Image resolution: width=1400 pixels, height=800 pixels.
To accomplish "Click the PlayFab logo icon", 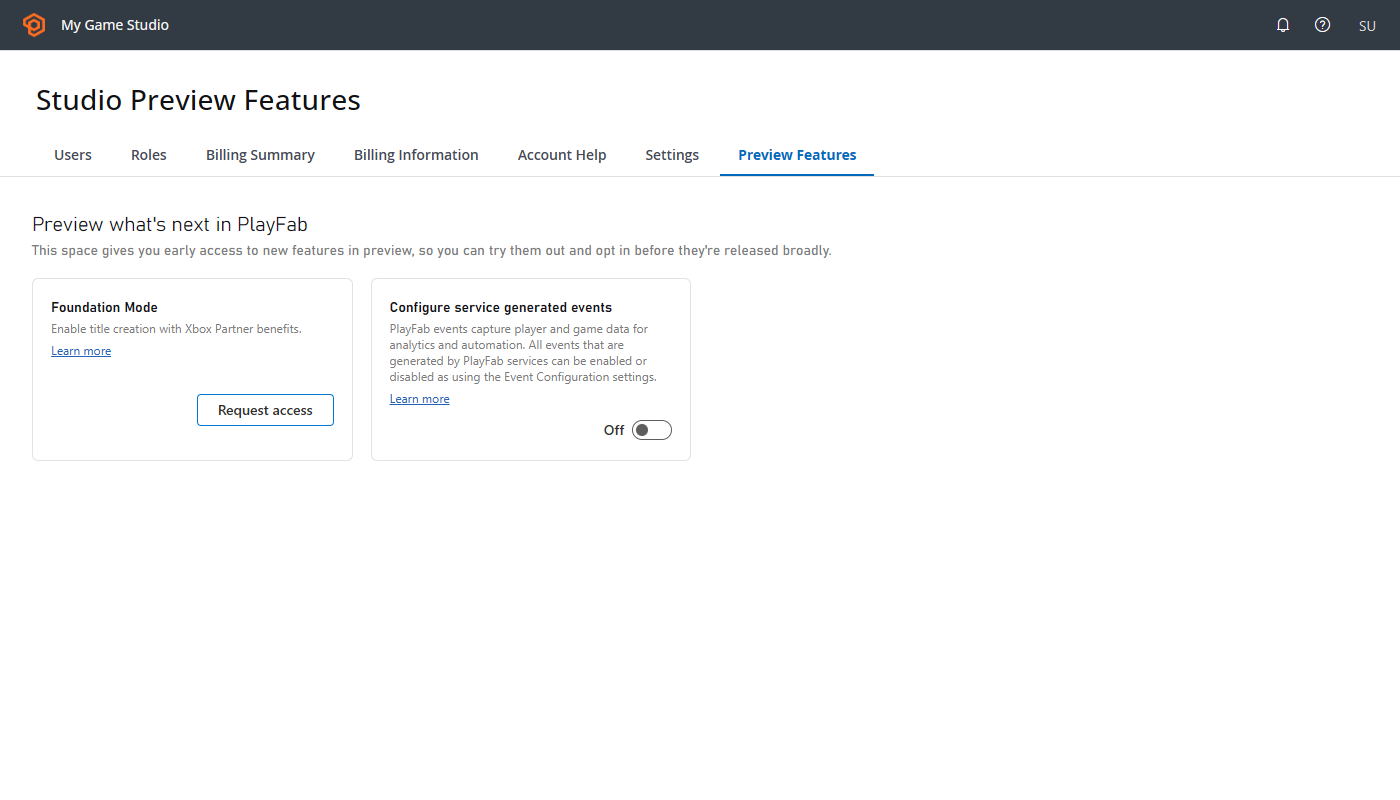I will [x=34, y=25].
